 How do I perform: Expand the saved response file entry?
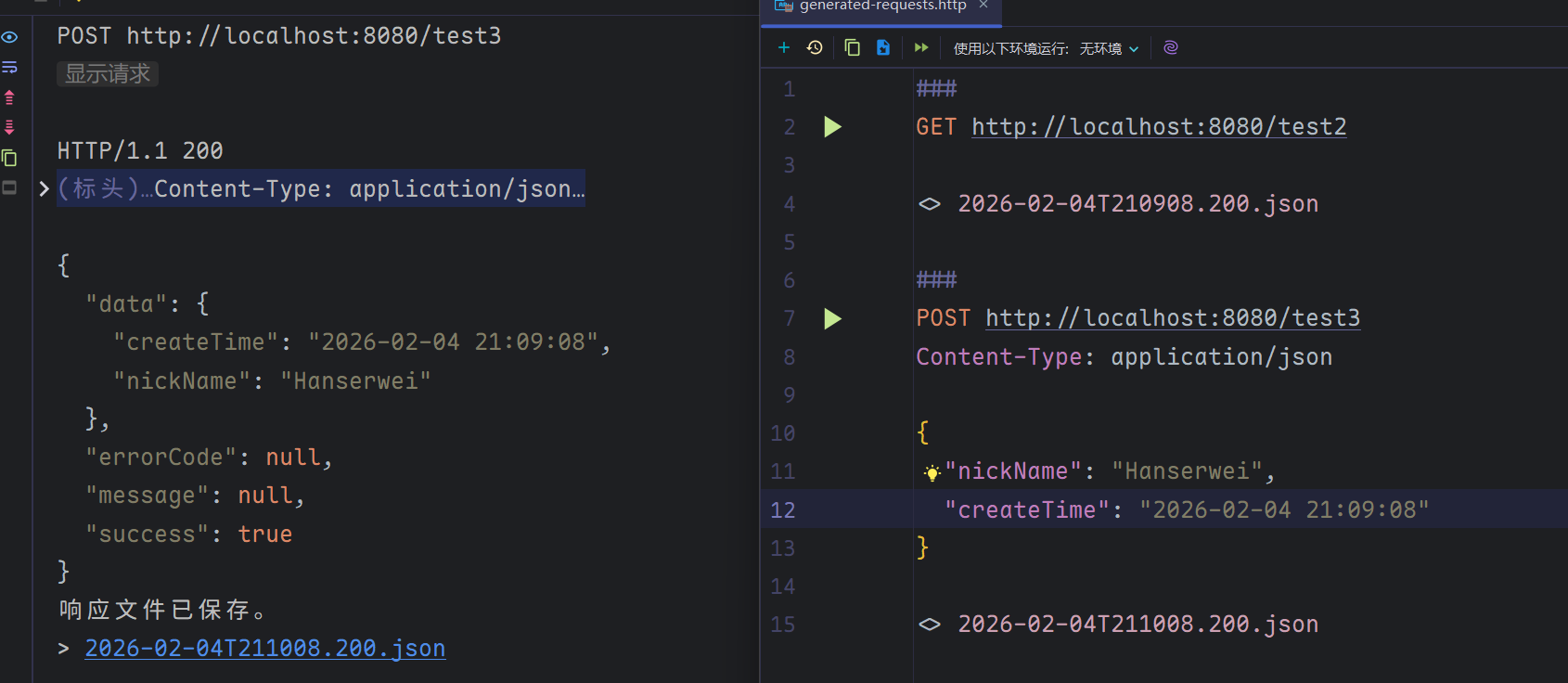(63, 649)
